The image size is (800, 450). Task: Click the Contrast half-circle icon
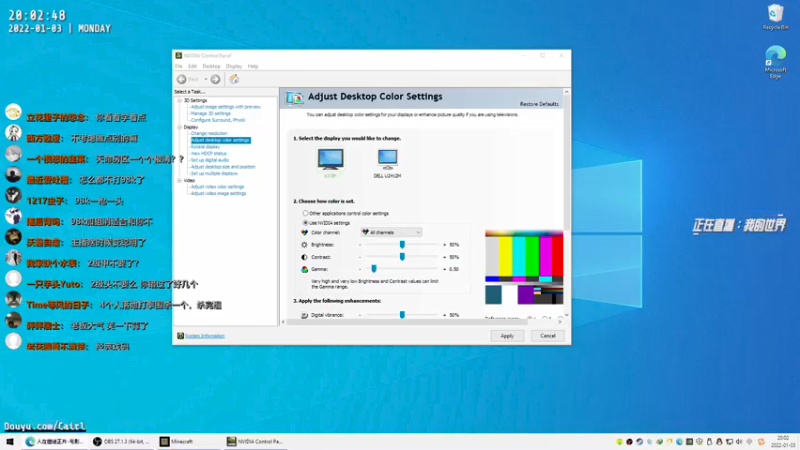tap(305, 257)
